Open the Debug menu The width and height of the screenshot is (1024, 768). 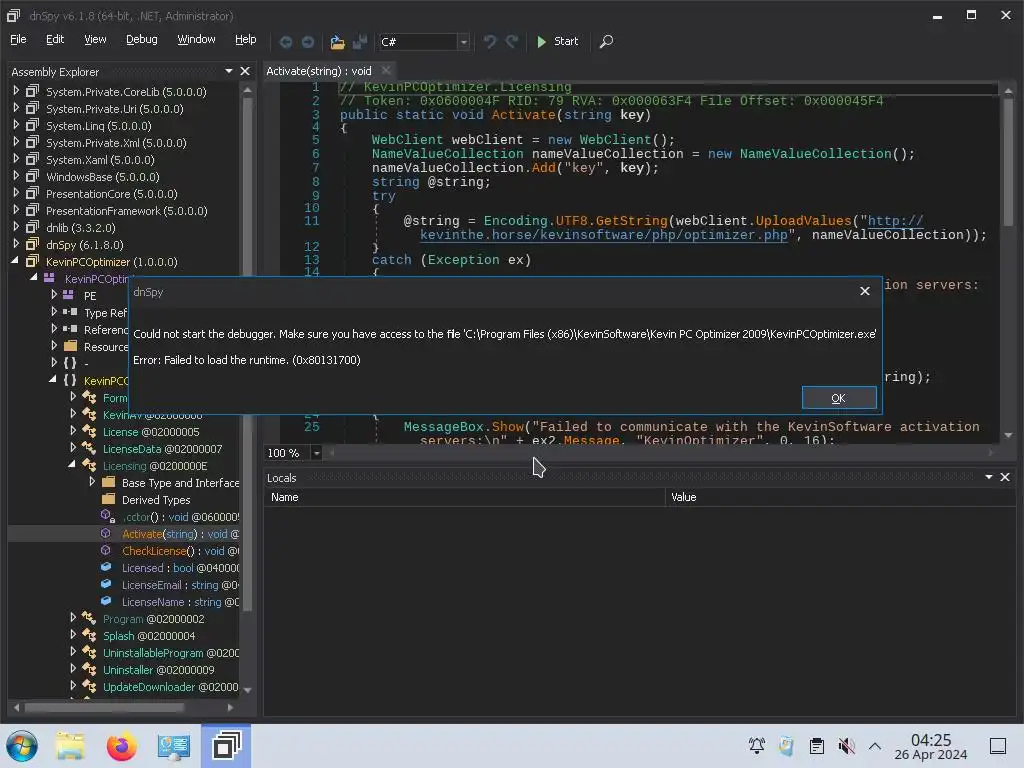(142, 39)
